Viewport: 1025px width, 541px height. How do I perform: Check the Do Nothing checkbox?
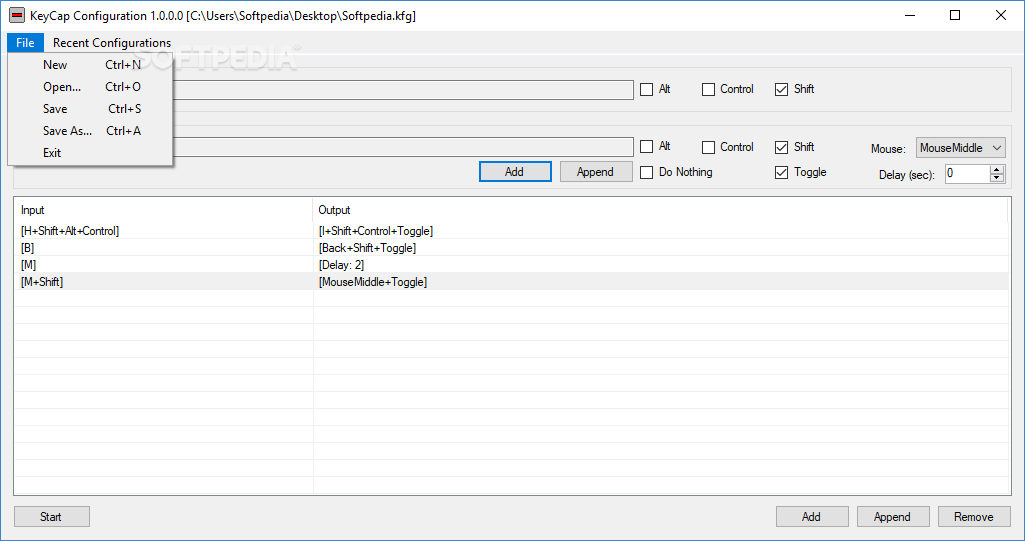[x=647, y=172]
